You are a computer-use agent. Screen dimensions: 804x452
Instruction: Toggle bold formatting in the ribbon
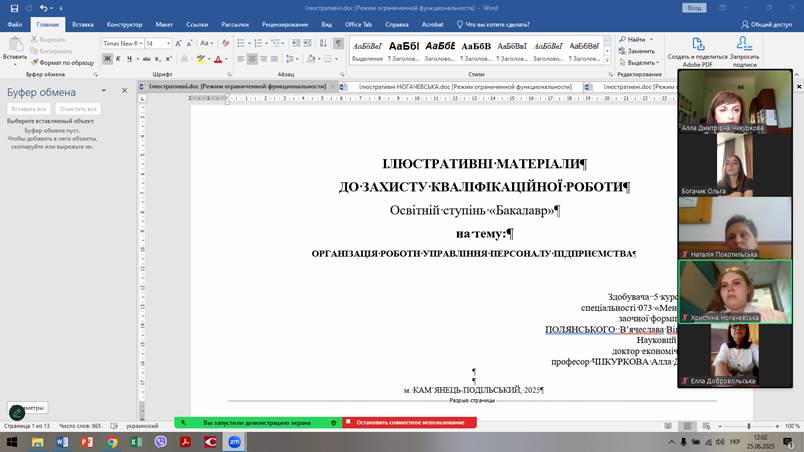[106, 59]
